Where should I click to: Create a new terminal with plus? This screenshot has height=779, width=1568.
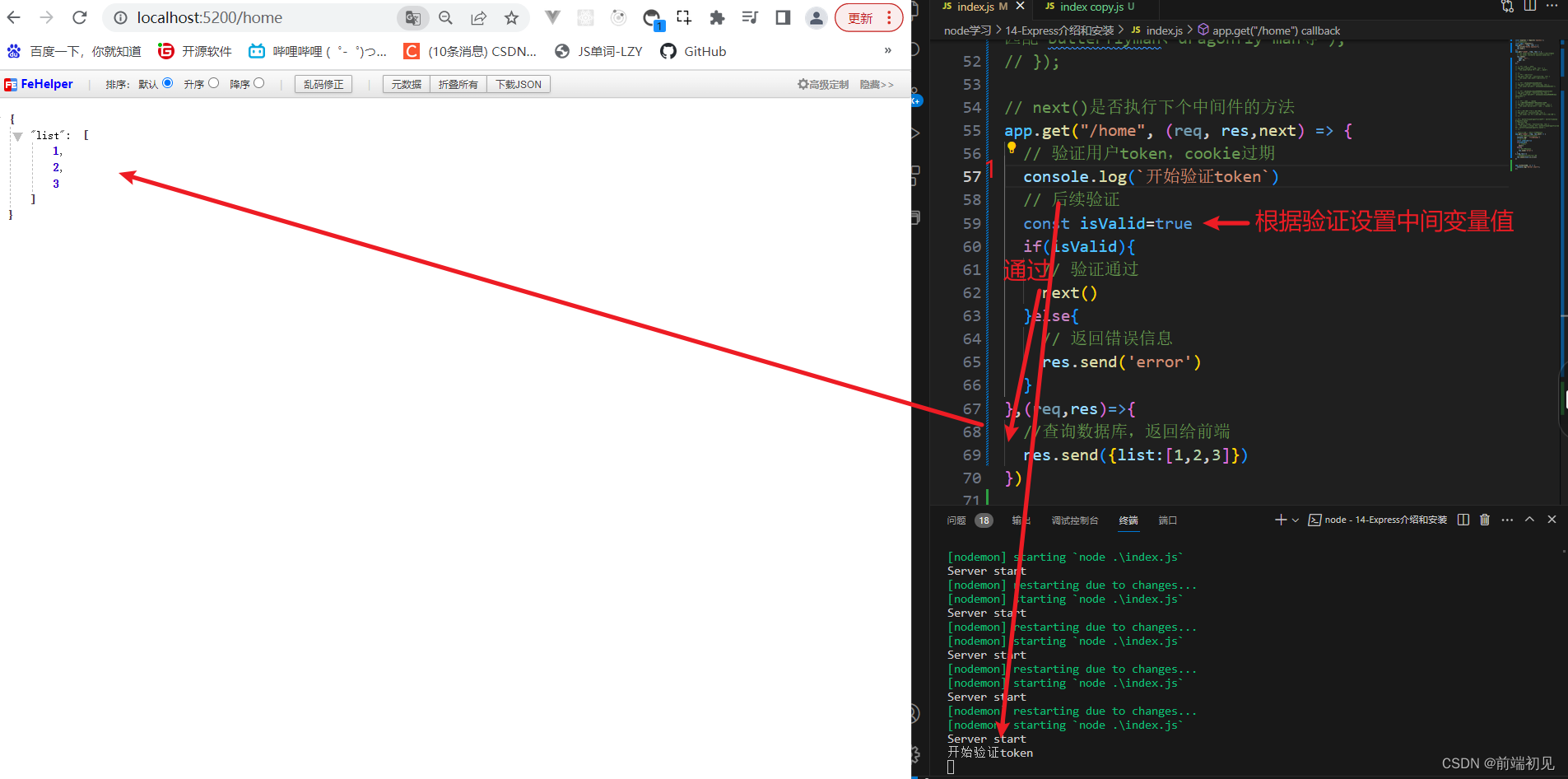pos(1281,520)
